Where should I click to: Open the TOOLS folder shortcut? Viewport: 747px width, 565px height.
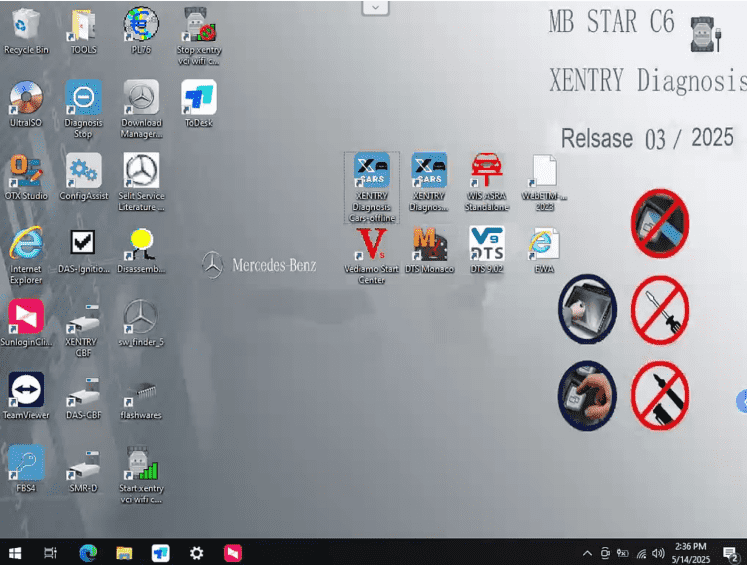click(83, 31)
